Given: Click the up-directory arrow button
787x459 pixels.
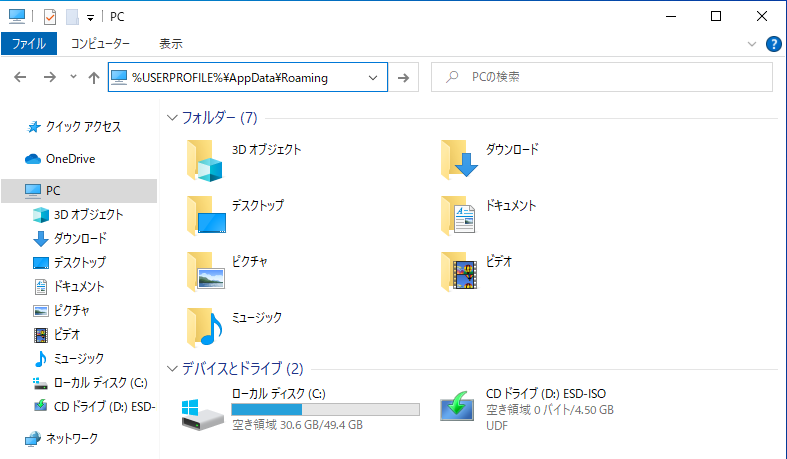Looking at the screenshot, I should point(94,77).
